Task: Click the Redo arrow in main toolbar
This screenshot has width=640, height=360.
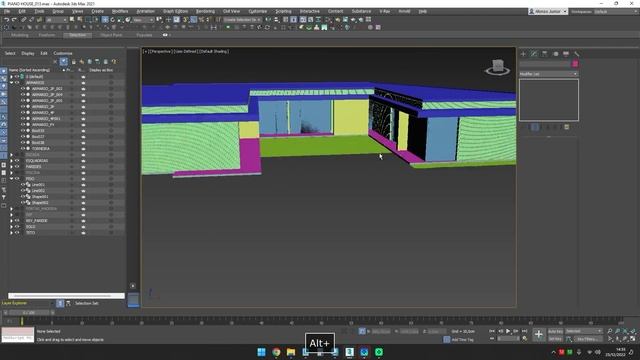Action: (x=14, y=20)
